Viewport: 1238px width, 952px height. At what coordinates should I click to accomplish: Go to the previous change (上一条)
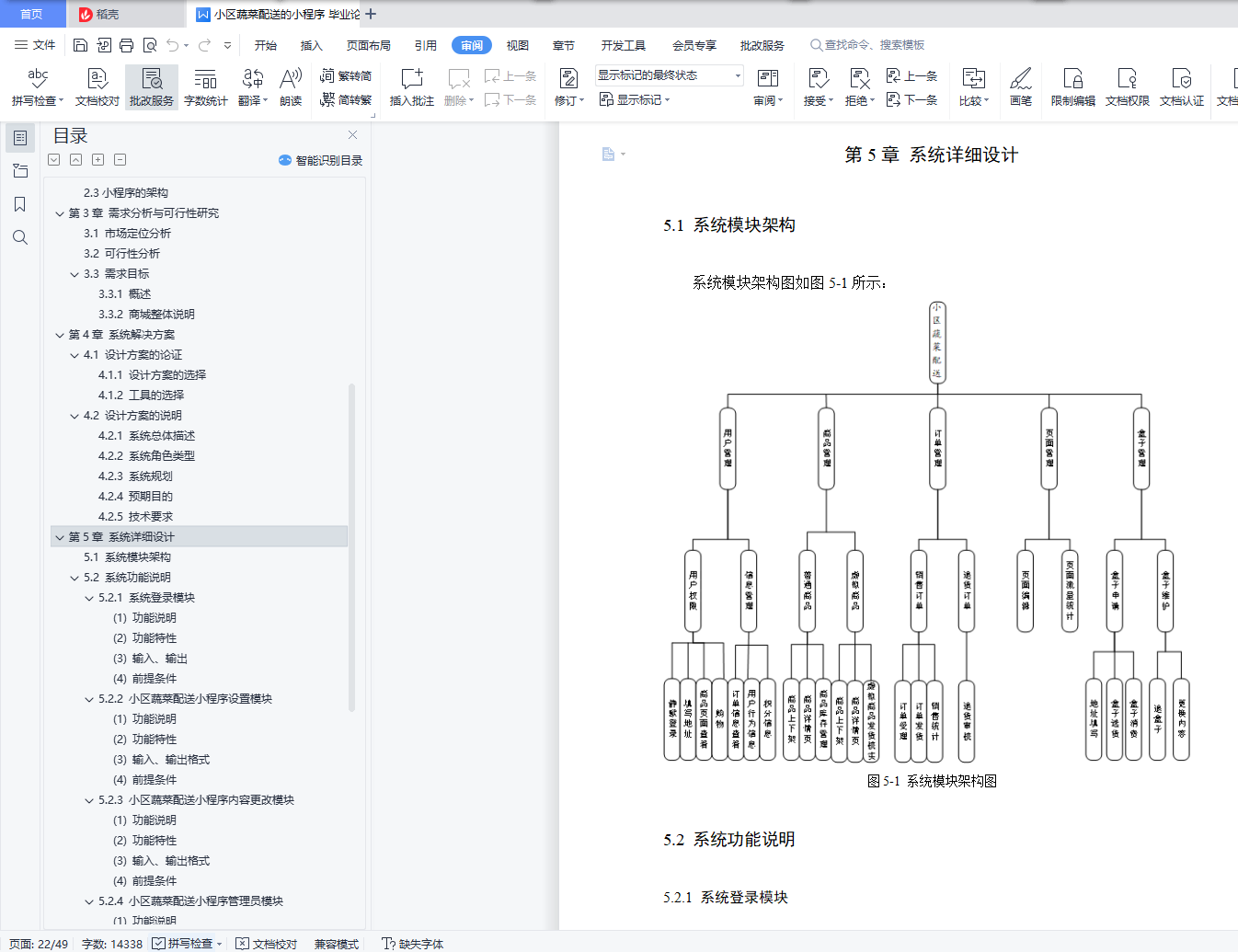pyautogui.click(x=911, y=75)
